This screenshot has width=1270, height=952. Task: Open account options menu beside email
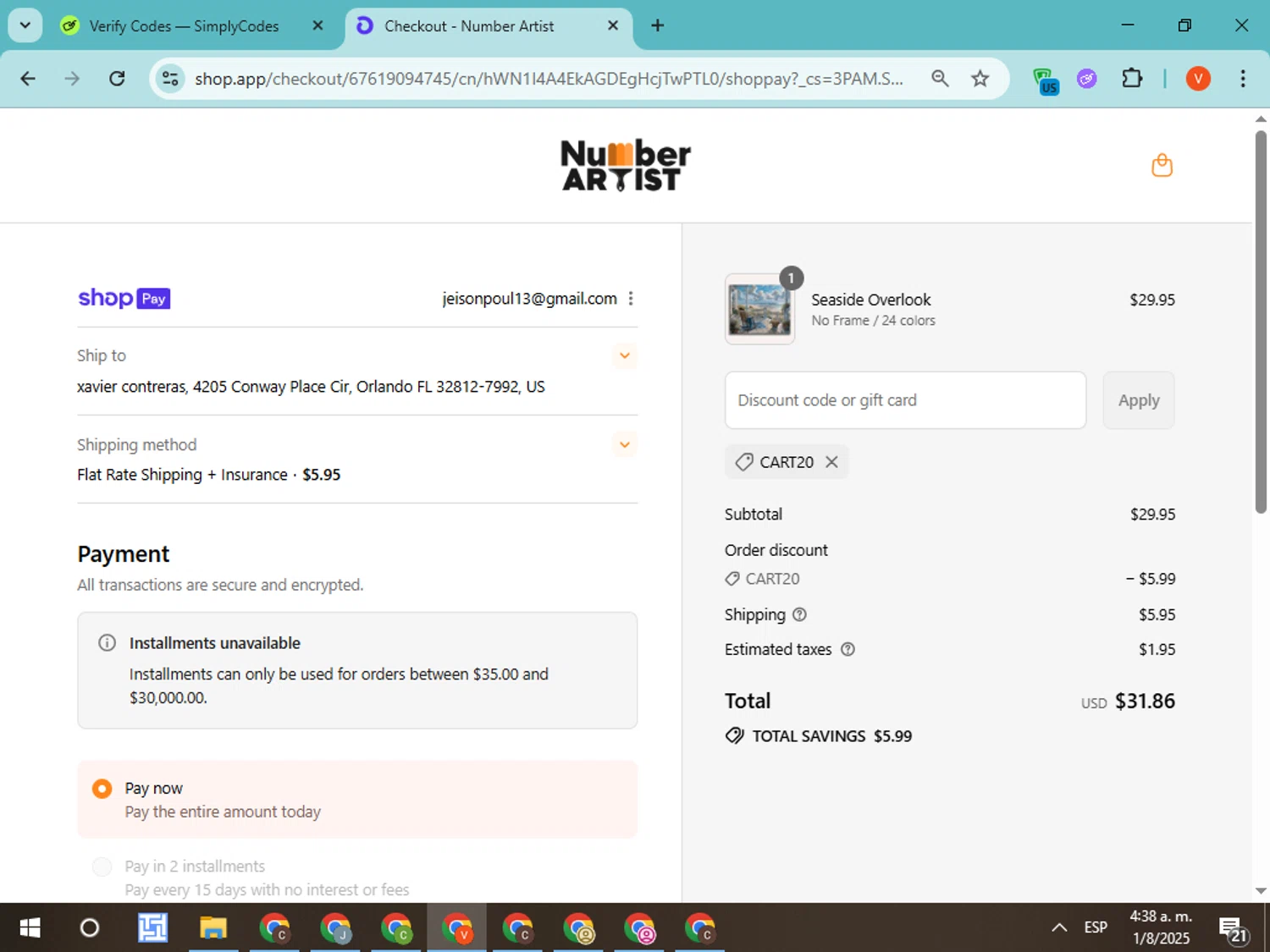tap(631, 299)
